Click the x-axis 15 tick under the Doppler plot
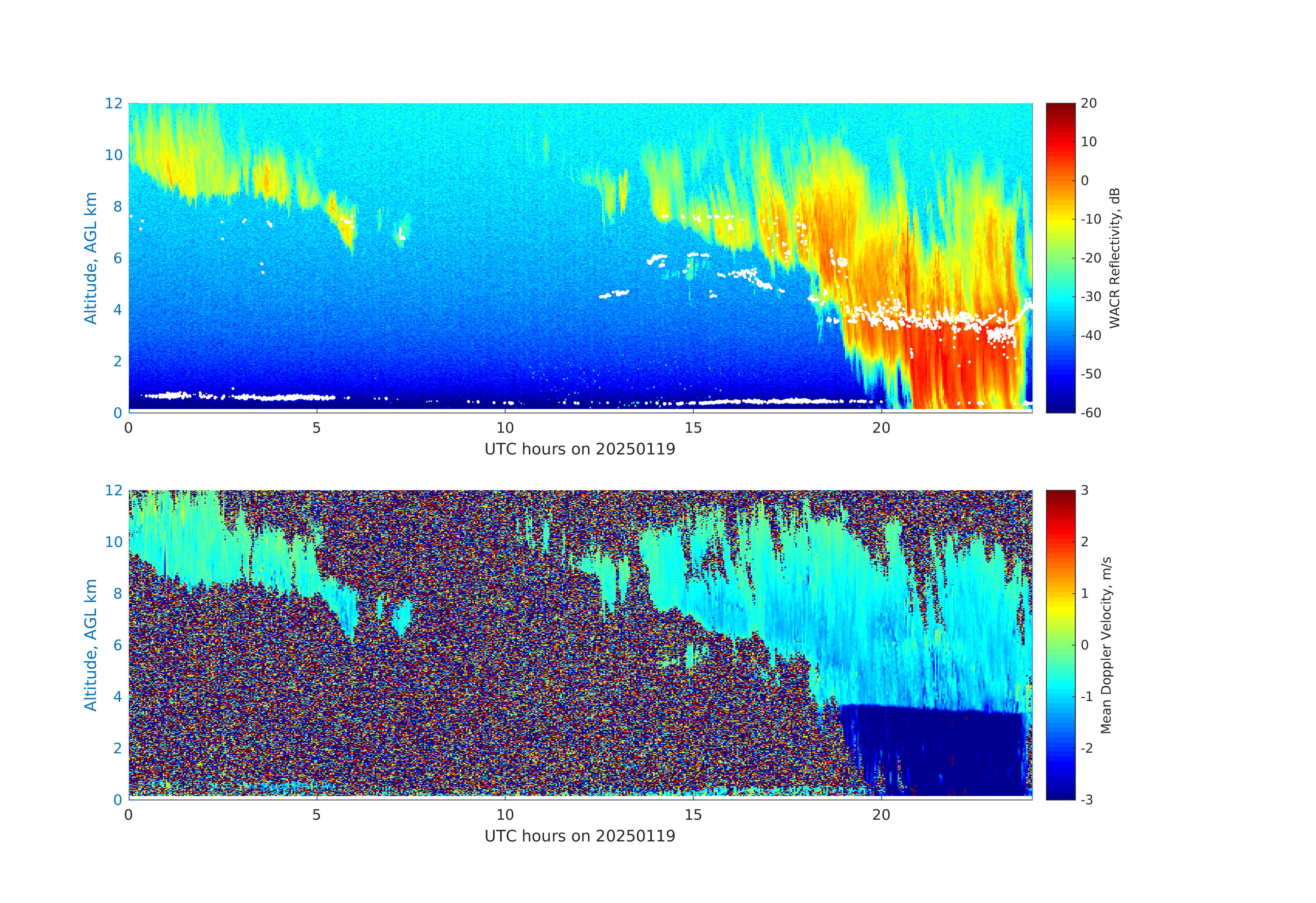This screenshot has width=1316, height=903. 693,815
